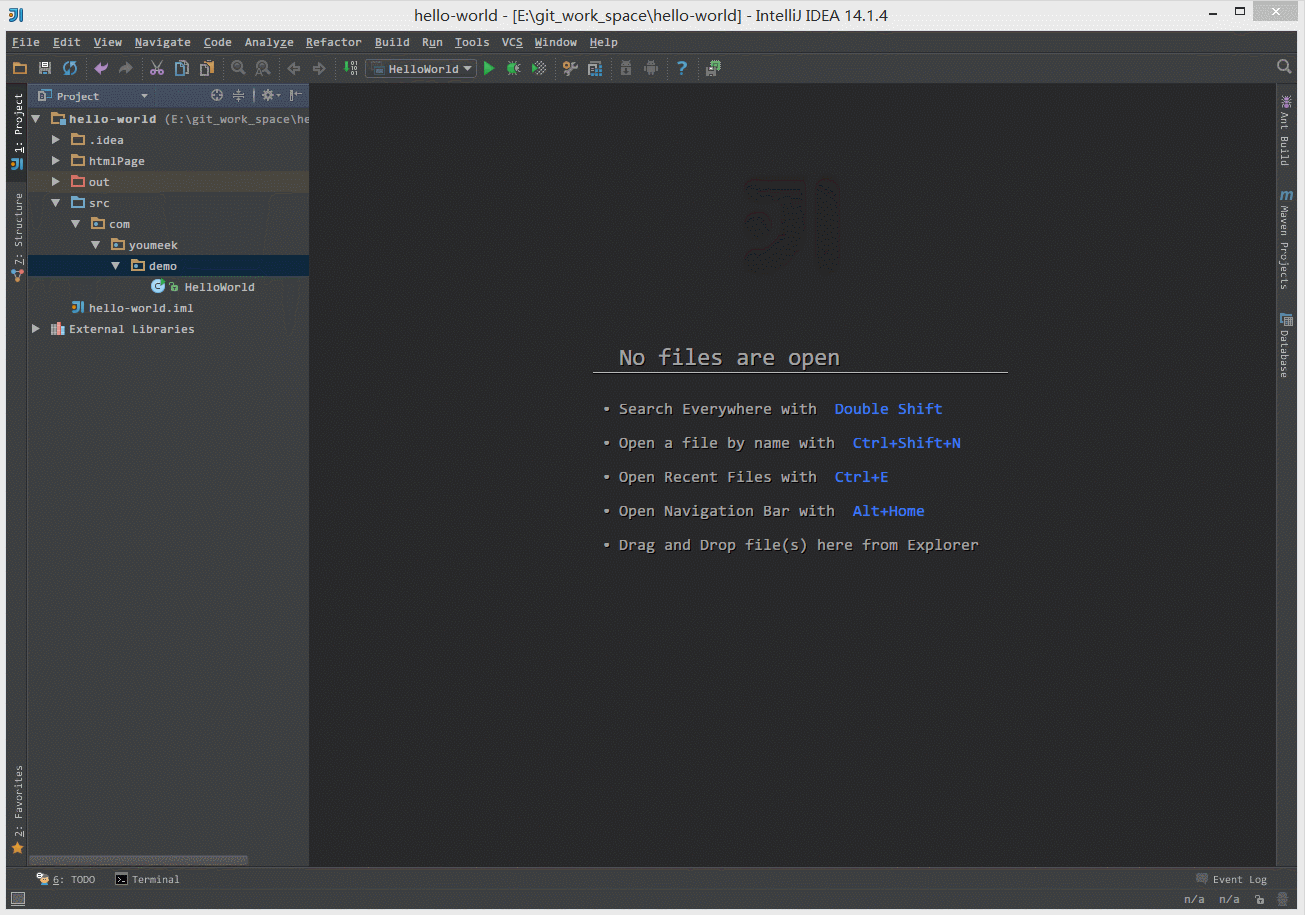Open the Refactor menu
The width and height of the screenshot is (1305, 915).
click(333, 42)
